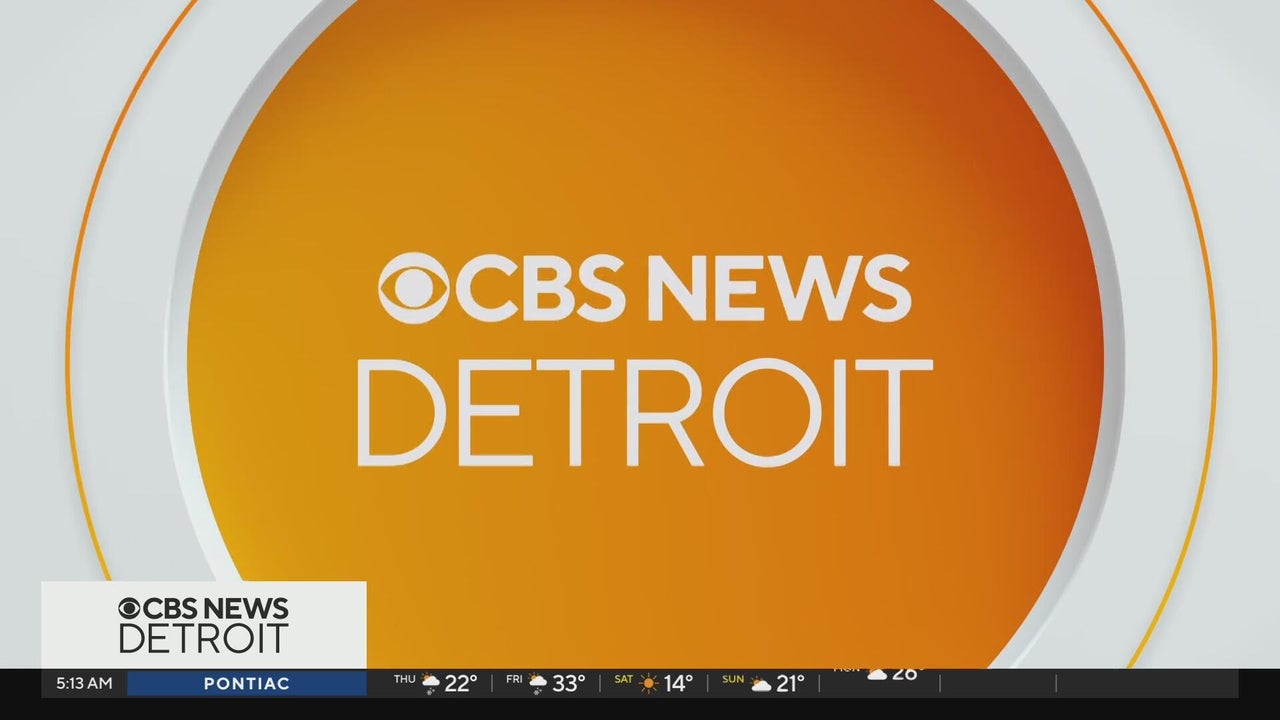
Task: Click Sunday's partly cloudy weather icon
Action: [761, 683]
